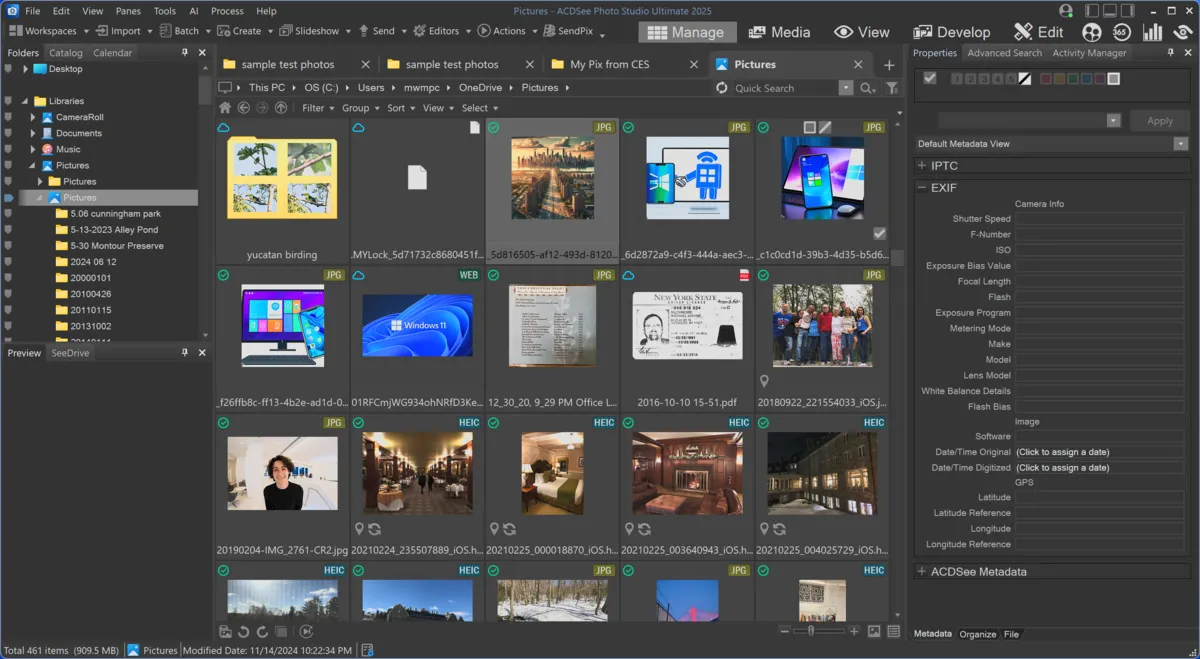Click the dashboard bar-chart icon top right
Image resolution: width=1200 pixels, height=659 pixels.
coord(1152,31)
